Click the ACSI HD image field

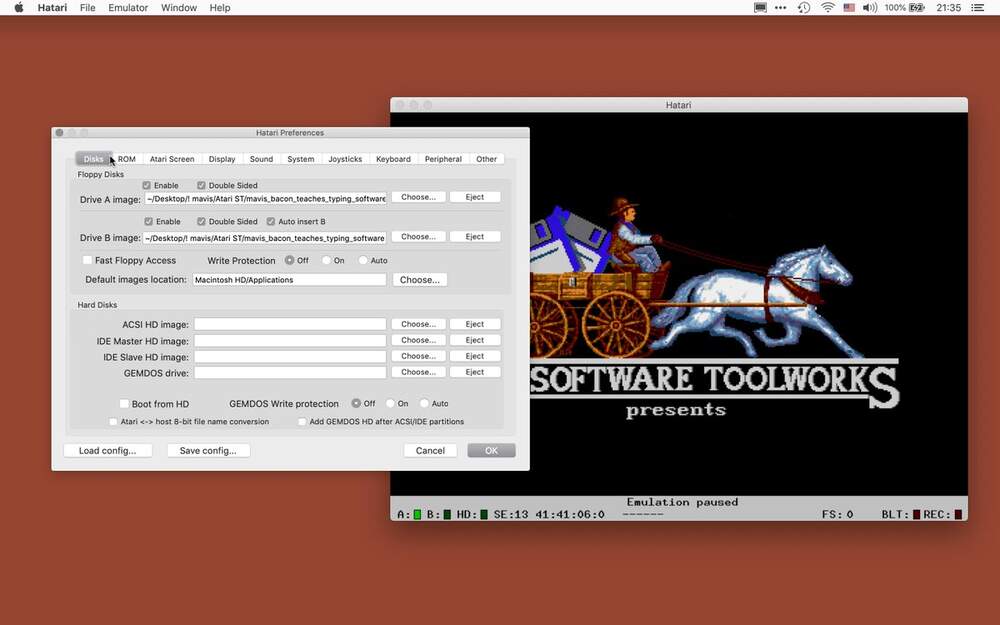click(290, 325)
